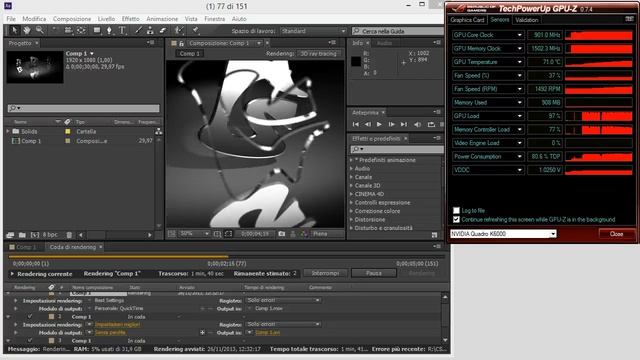
Task: Click the orange render progress bar
Action: click(x=118, y=257)
